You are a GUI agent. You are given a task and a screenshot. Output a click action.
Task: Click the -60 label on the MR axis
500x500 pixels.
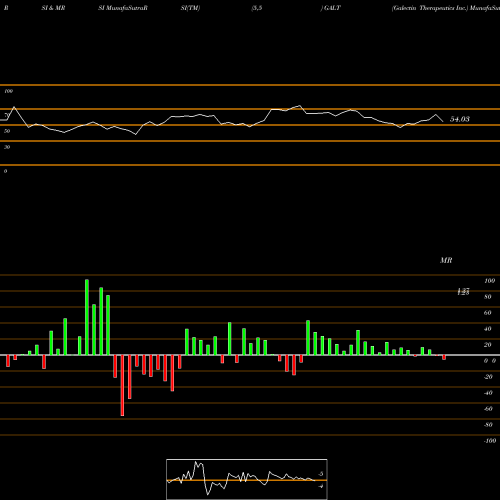(488, 409)
